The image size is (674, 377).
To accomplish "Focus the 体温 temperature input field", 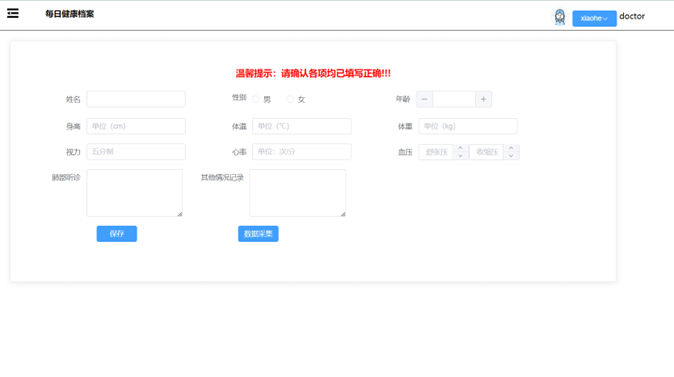I will (x=302, y=126).
